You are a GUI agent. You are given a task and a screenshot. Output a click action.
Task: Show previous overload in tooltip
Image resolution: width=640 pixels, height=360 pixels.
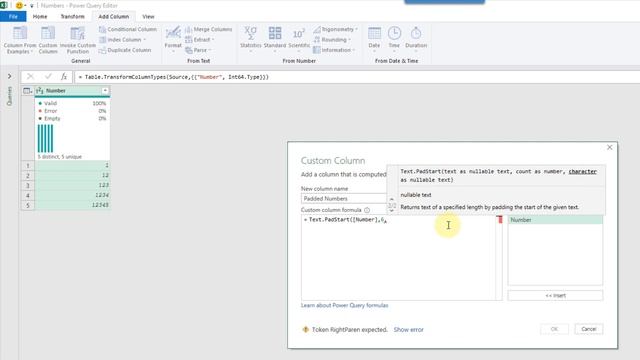pyautogui.click(x=392, y=199)
